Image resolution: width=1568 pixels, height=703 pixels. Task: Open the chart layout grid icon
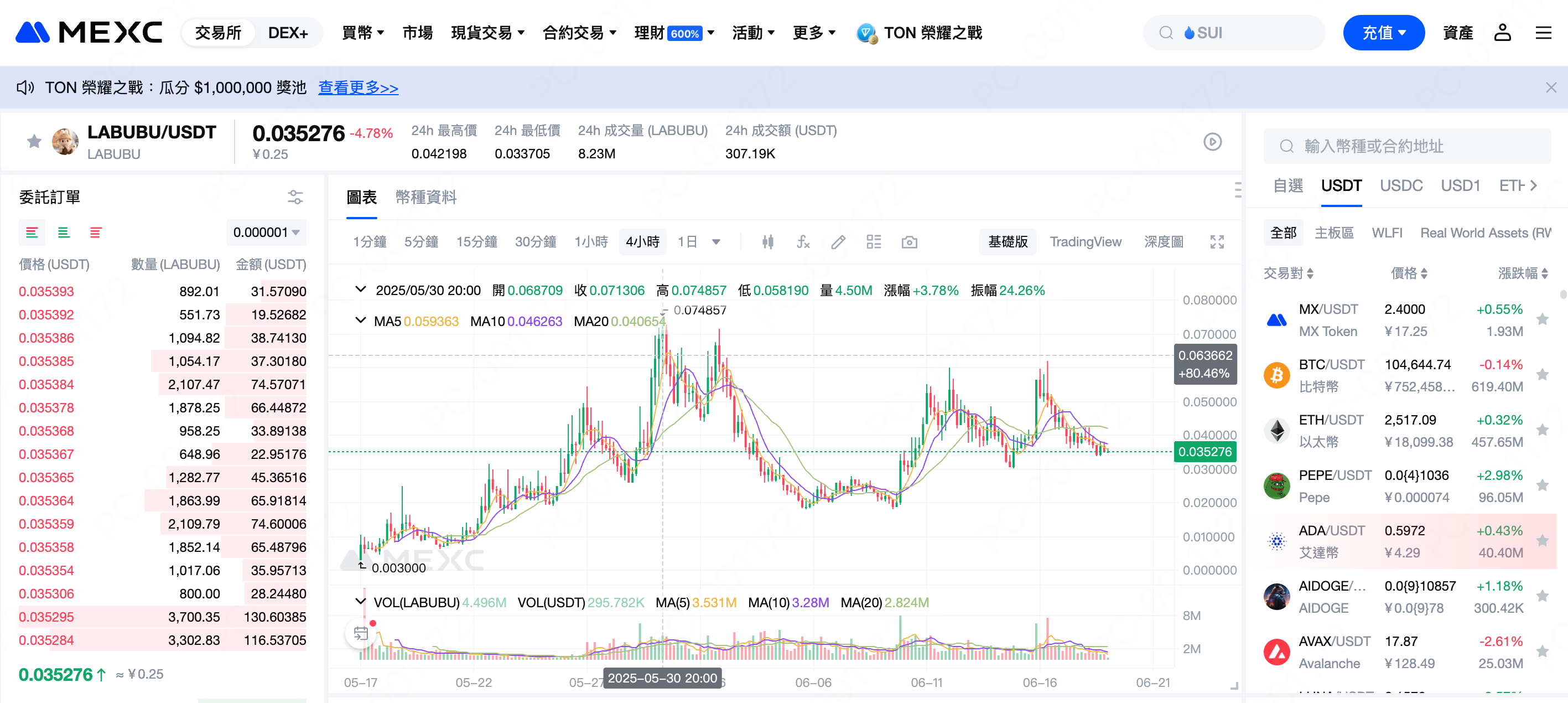coord(874,242)
